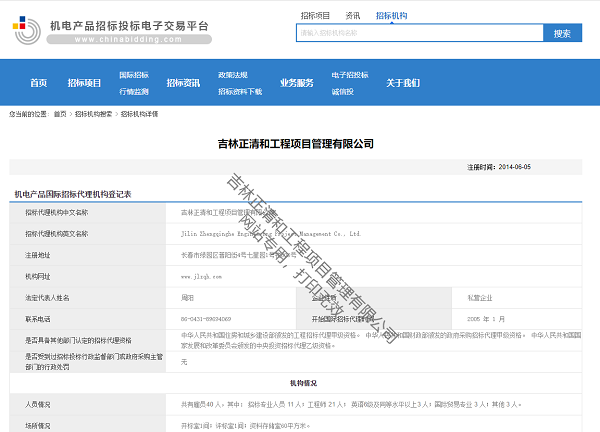Image resolution: width=600 pixels, height=432 pixels.
Task: Open the 政策法规 navigation item
Action: click(x=232, y=75)
